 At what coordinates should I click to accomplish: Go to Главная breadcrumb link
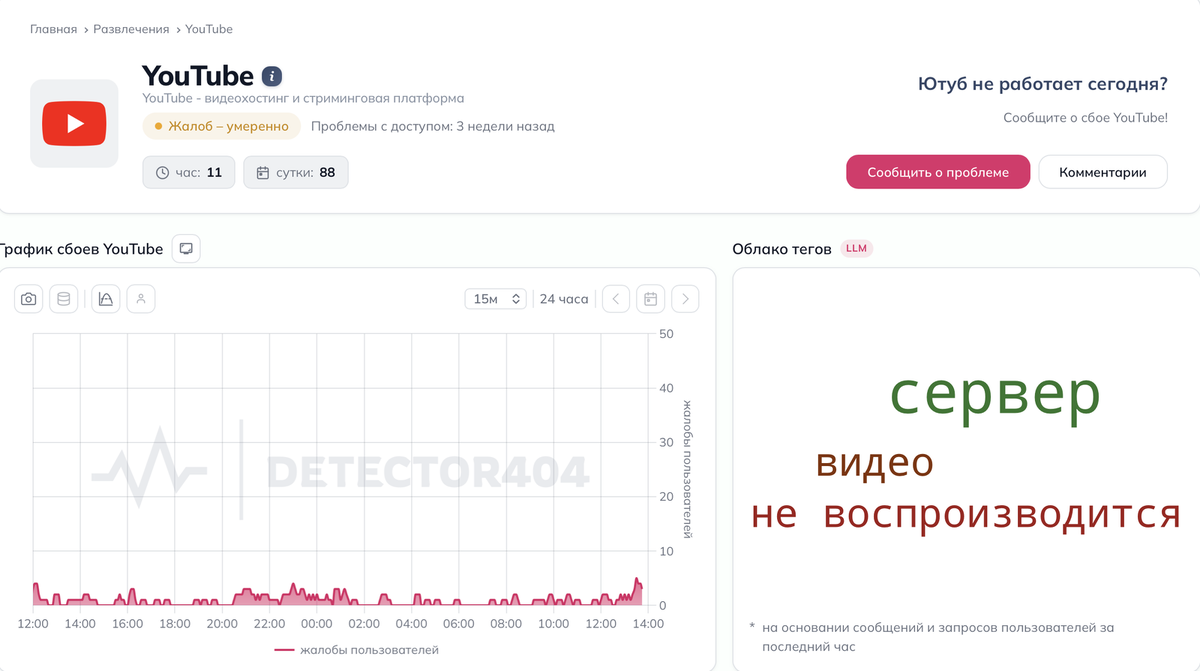coord(53,29)
